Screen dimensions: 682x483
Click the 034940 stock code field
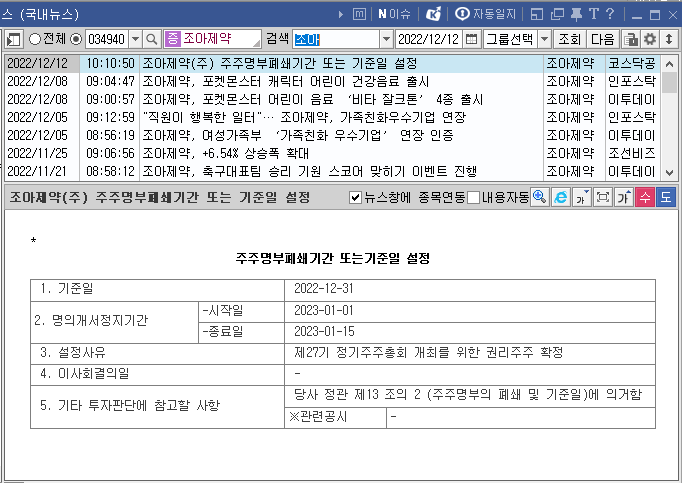107,39
